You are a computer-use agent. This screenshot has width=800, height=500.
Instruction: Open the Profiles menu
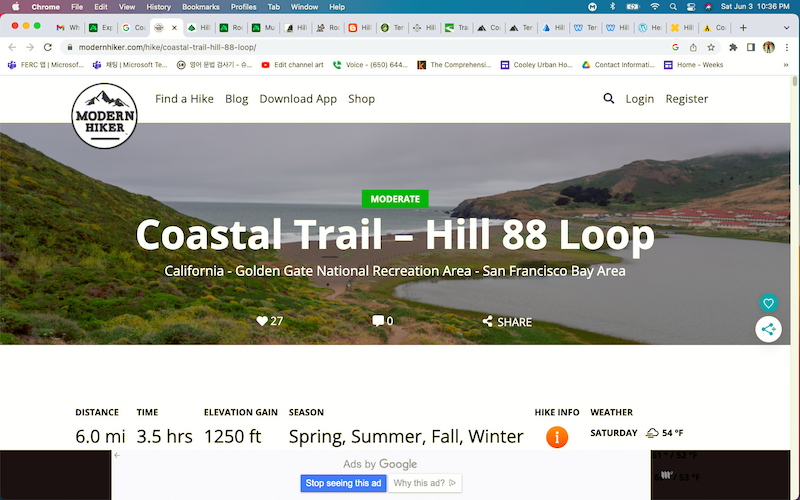click(243, 7)
